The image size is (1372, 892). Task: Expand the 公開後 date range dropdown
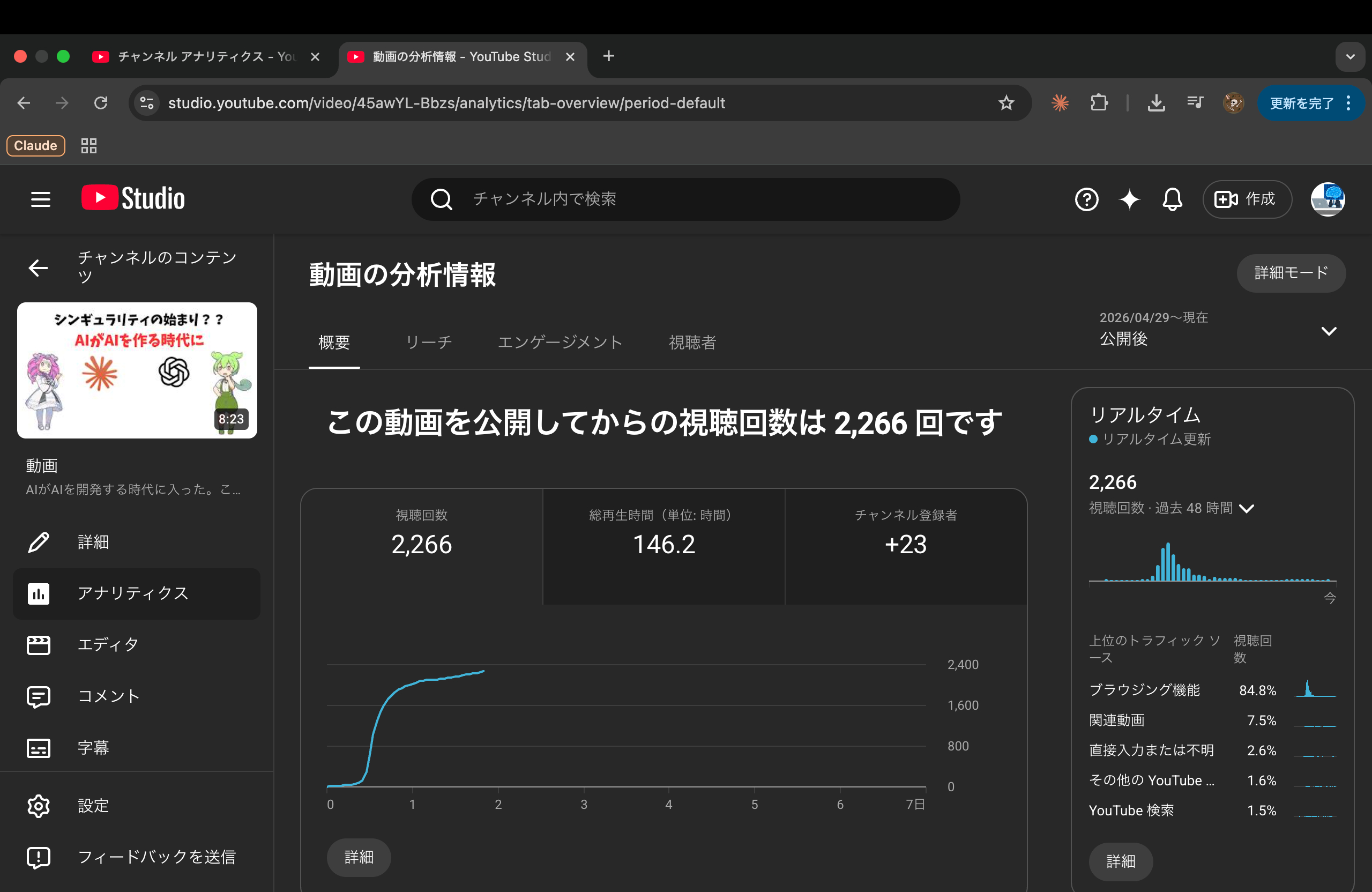(x=1329, y=331)
